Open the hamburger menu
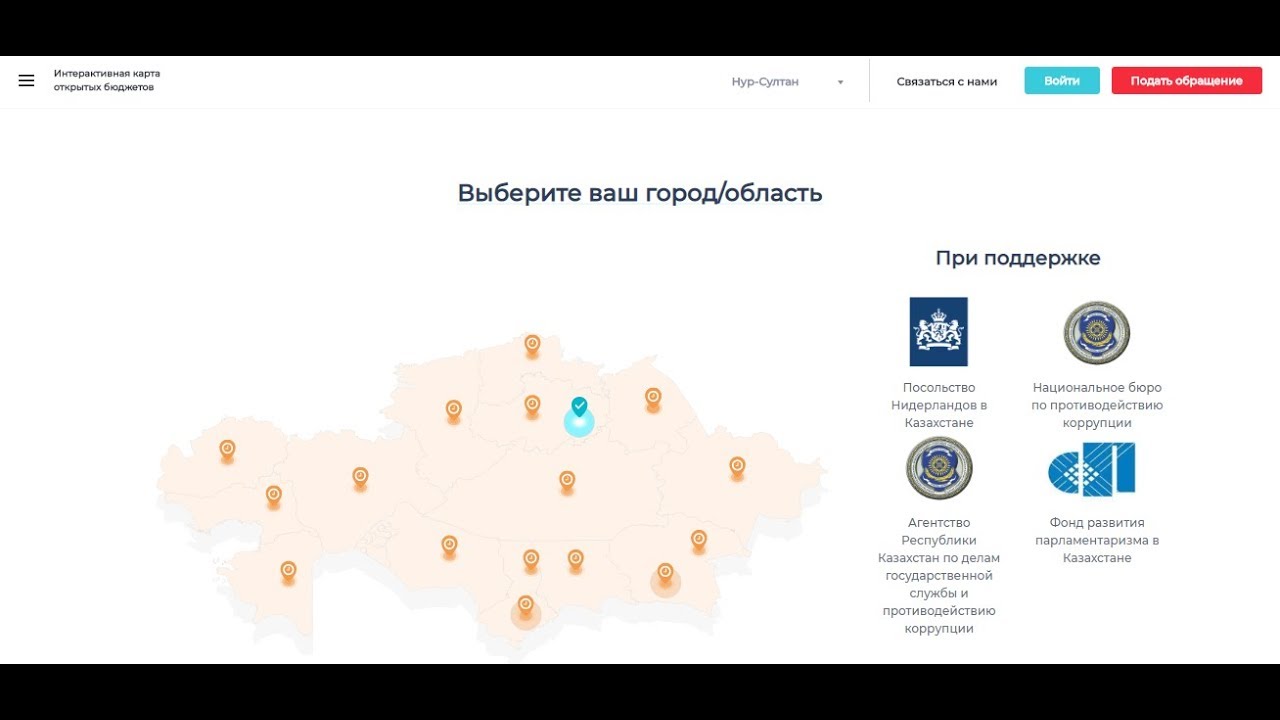The image size is (1280, 720). click(x=27, y=81)
